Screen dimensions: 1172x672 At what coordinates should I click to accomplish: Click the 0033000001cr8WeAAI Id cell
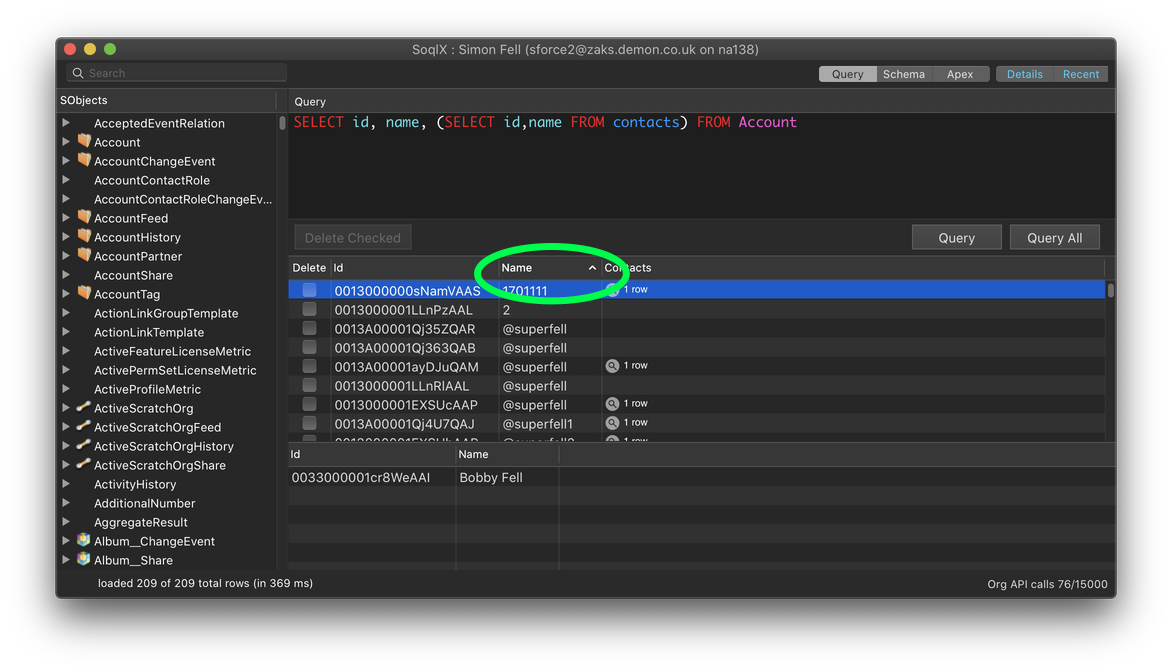(372, 477)
